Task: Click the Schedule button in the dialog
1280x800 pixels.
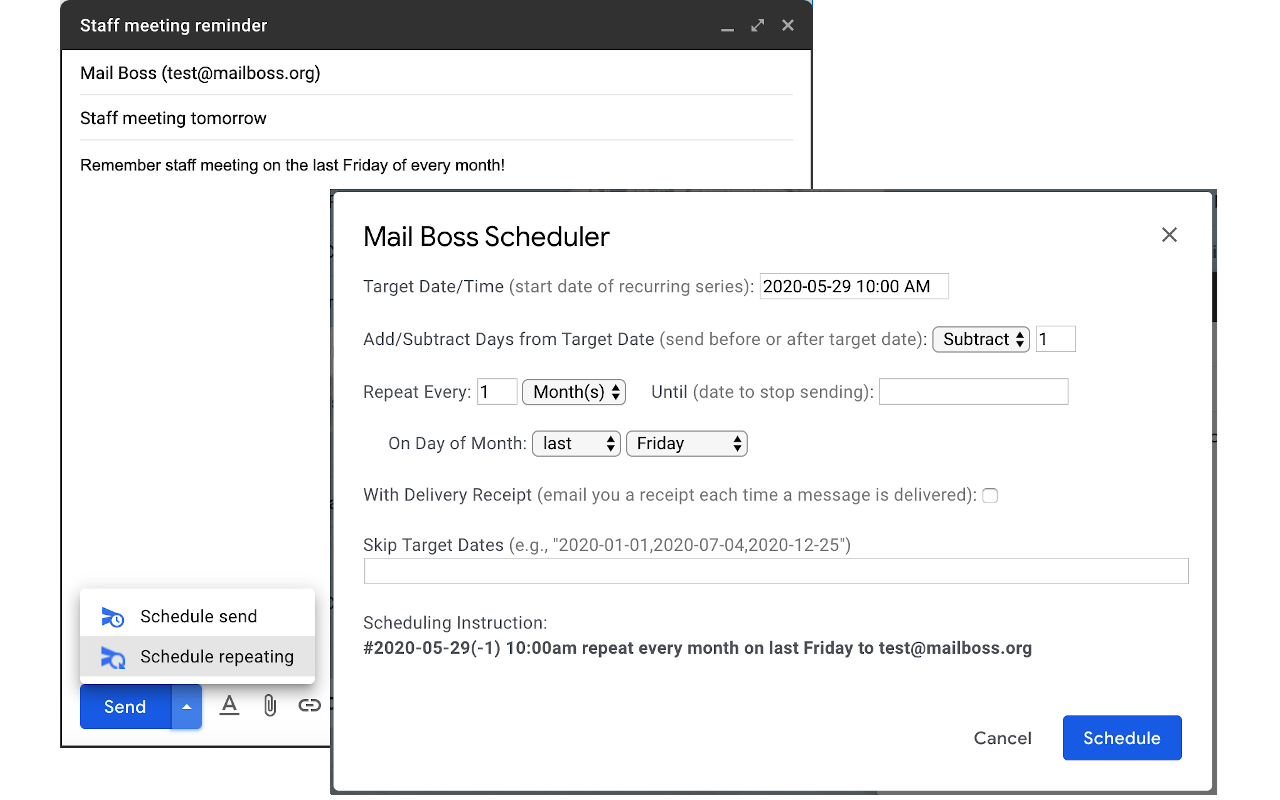Action: coord(1122,738)
